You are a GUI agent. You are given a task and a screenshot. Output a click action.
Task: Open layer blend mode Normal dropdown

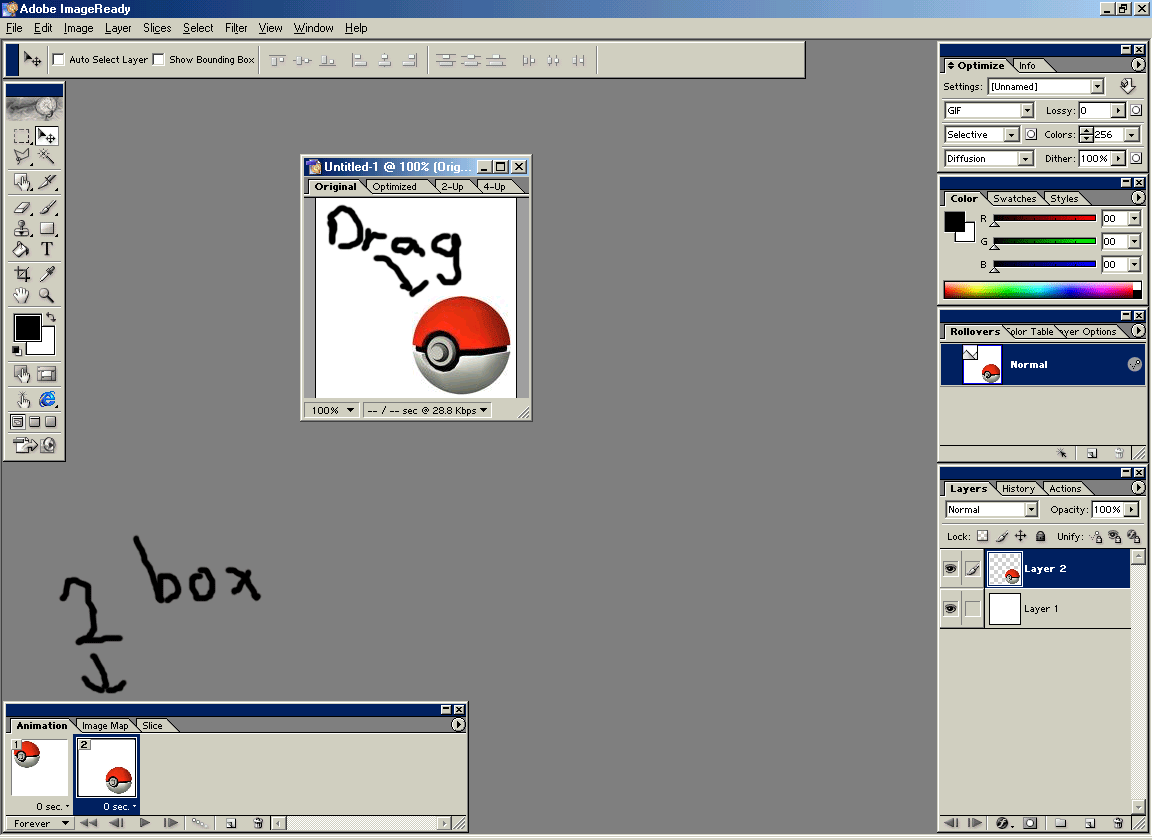click(1032, 509)
